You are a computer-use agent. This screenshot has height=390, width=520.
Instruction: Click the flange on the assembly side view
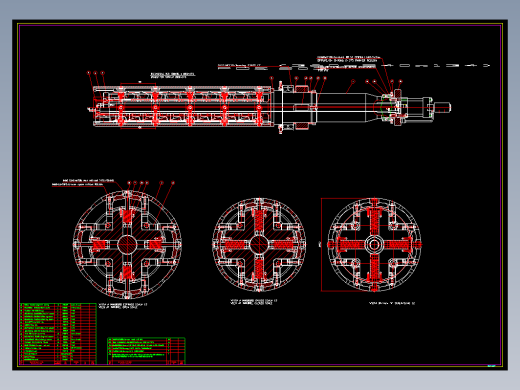pyautogui.click(x=281, y=107)
